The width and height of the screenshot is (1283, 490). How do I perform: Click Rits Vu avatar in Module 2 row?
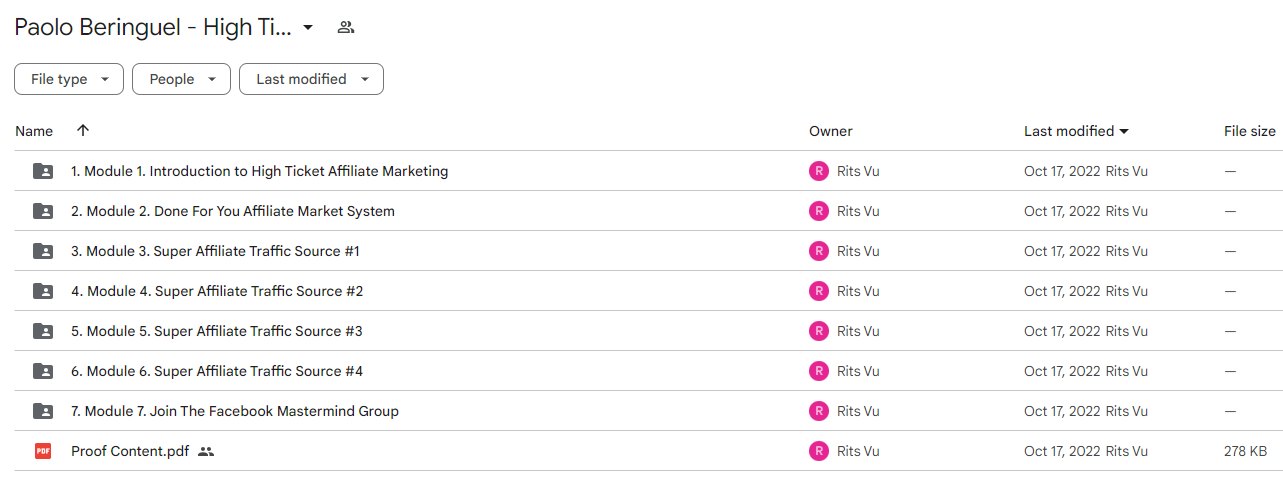tap(819, 211)
